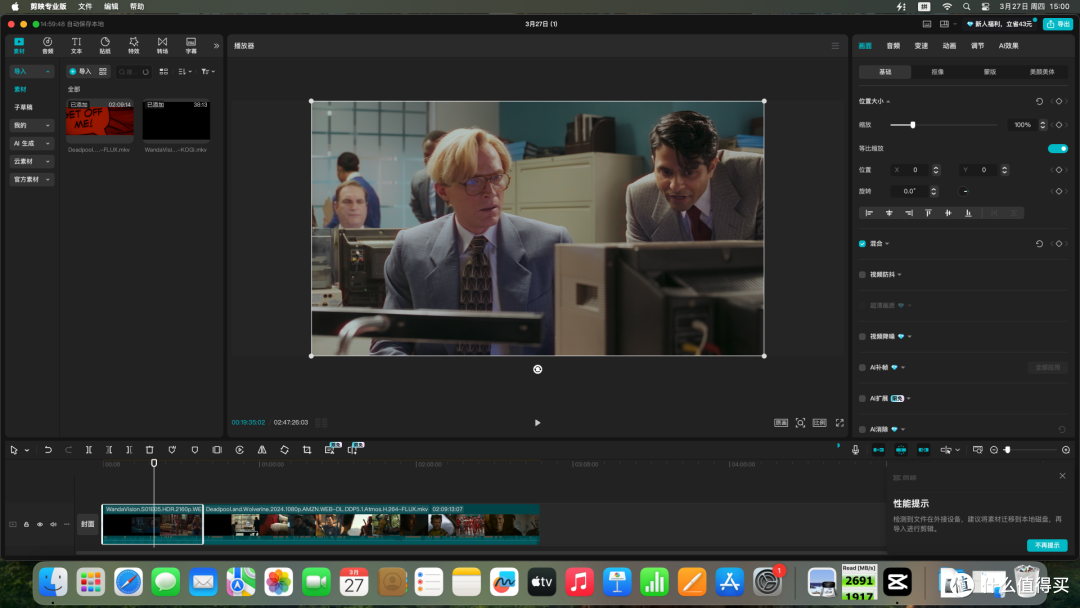This screenshot has height=608, width=1080.
Task: Switch to the 变速 (Speed) tab
Action: pyautogui.click(x=921, y=45)
